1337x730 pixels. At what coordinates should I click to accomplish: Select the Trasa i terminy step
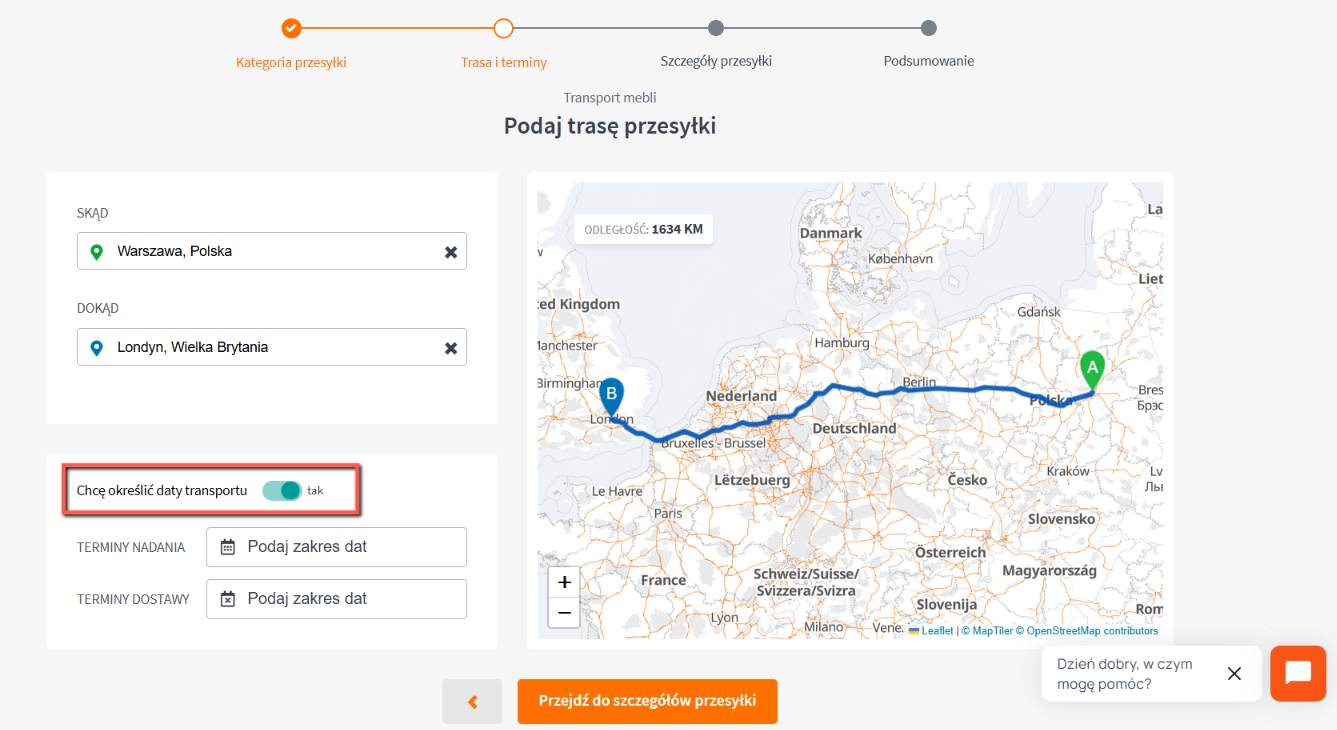[504, 29]
